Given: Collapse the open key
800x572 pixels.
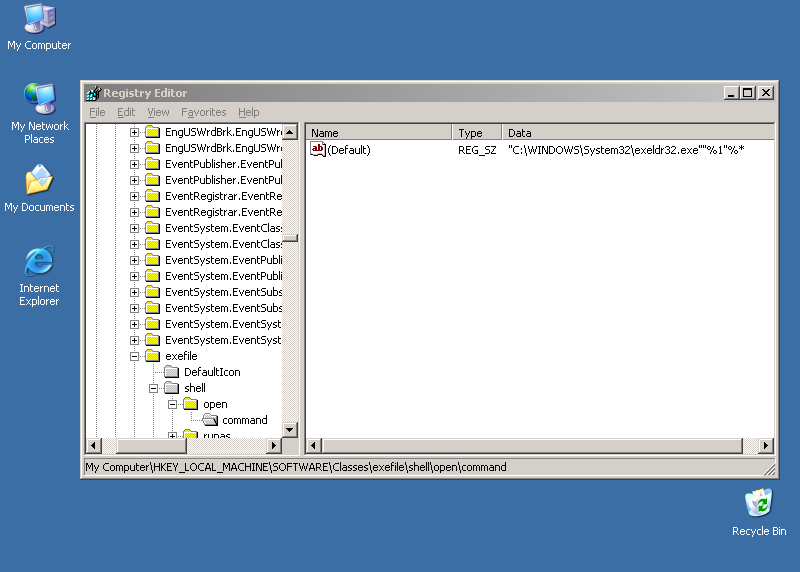Looking at the screenshot, I should 172,404.
